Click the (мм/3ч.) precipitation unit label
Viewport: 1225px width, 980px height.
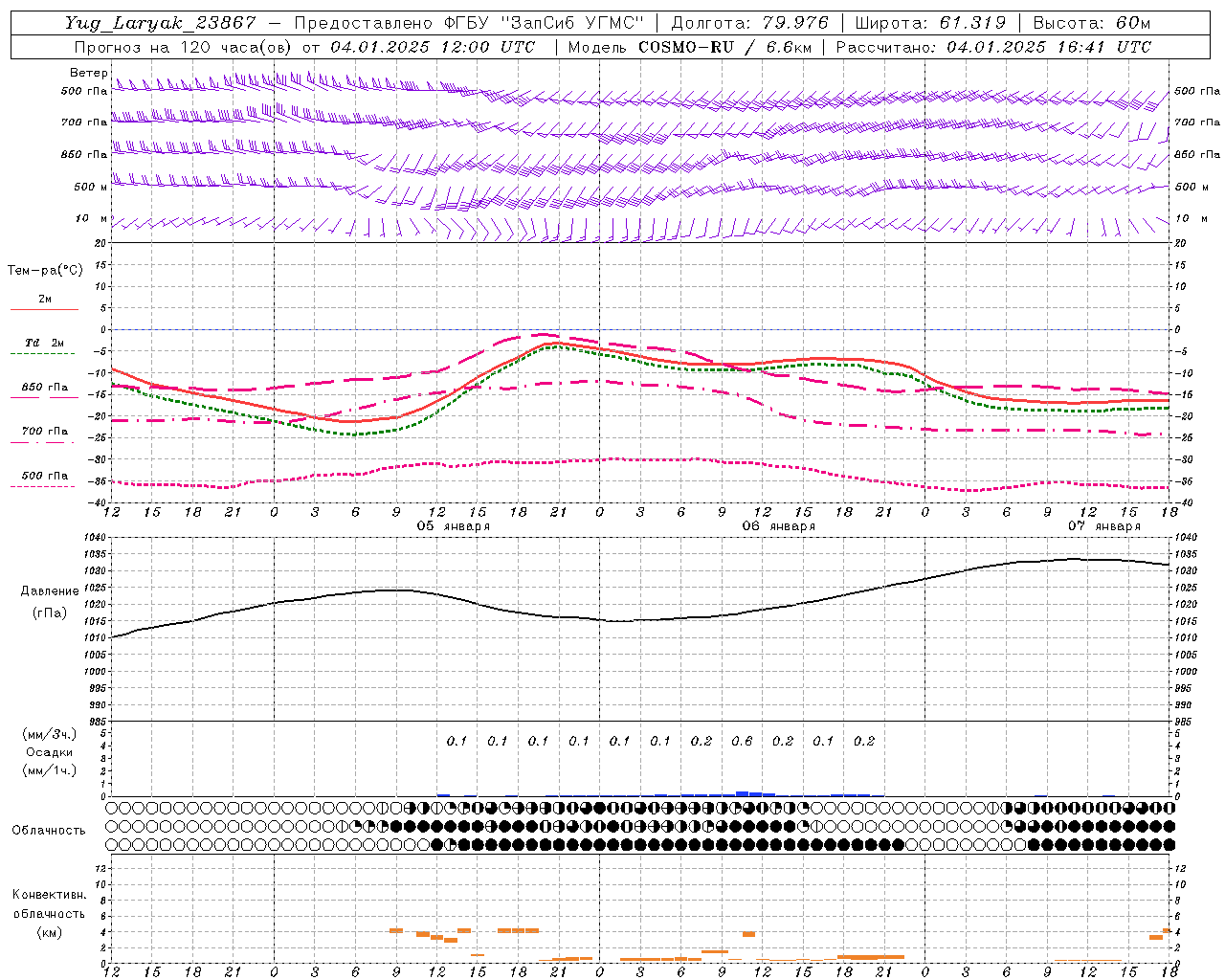click(x=50, y=734)
